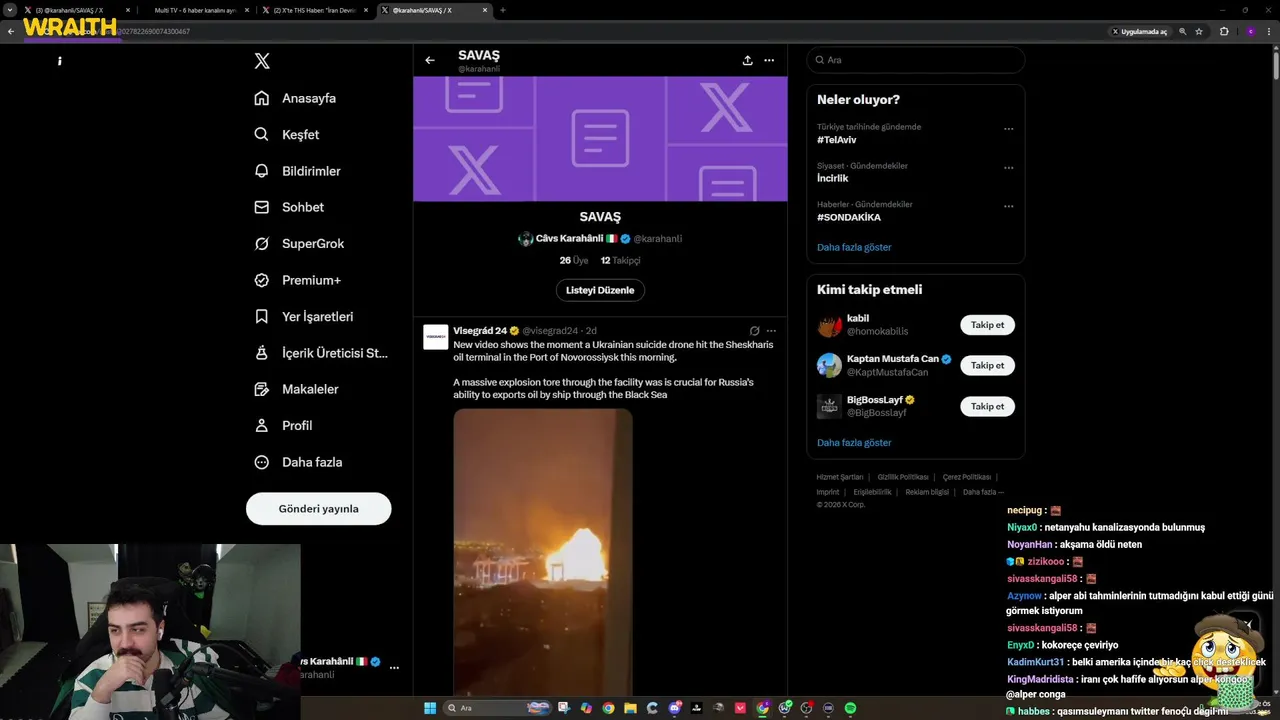
Task: Open a new browser tab
Action: pyautogui.click(x=502, y=10)
